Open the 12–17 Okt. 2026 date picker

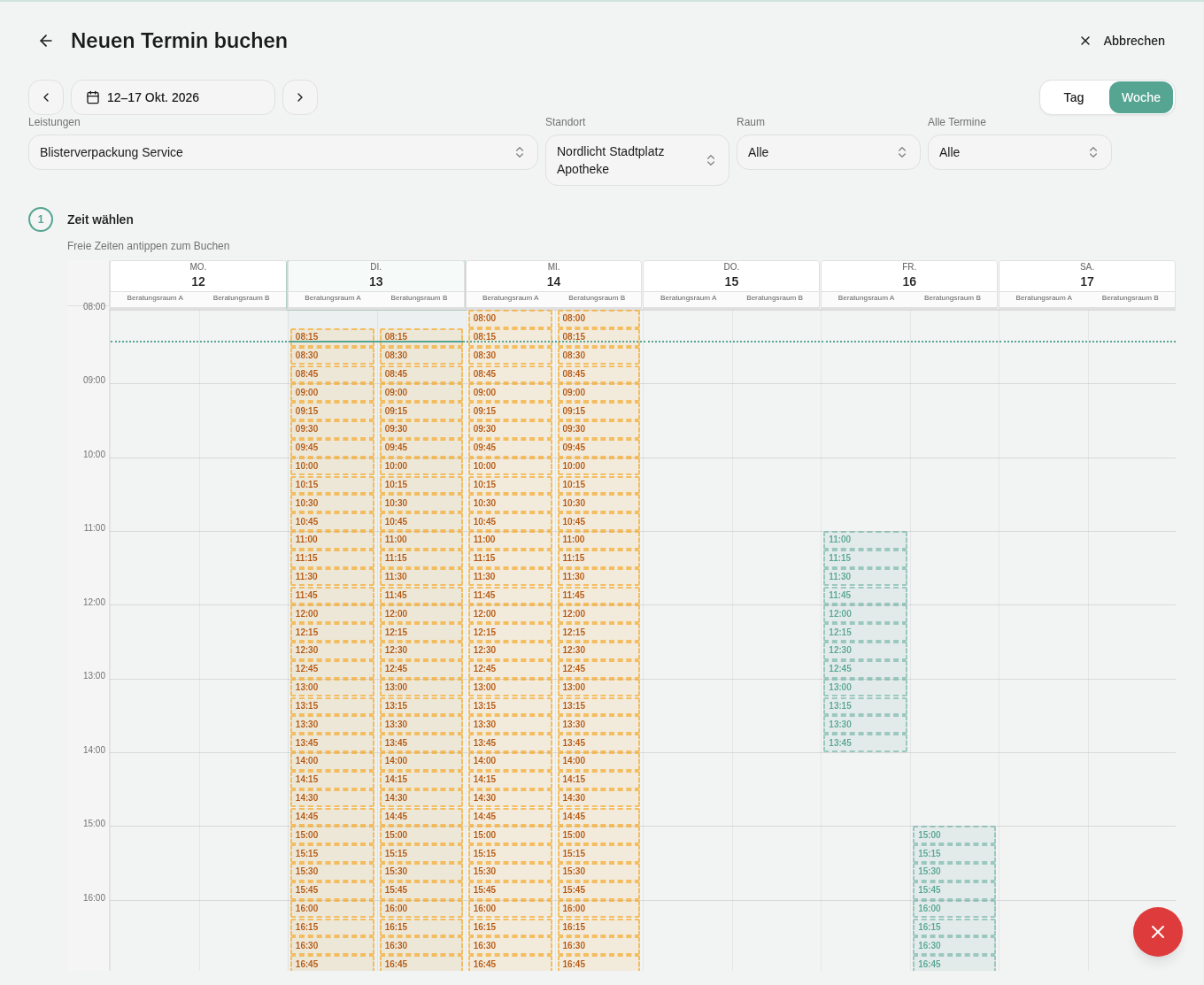click(174, 97)
